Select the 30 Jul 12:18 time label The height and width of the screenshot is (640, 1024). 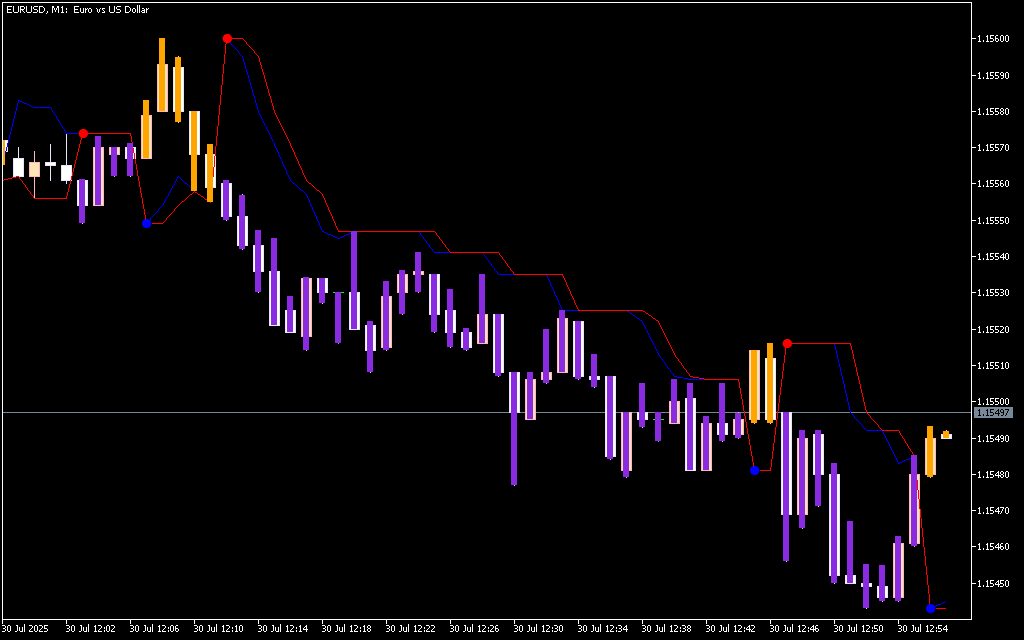coord(347,629)
